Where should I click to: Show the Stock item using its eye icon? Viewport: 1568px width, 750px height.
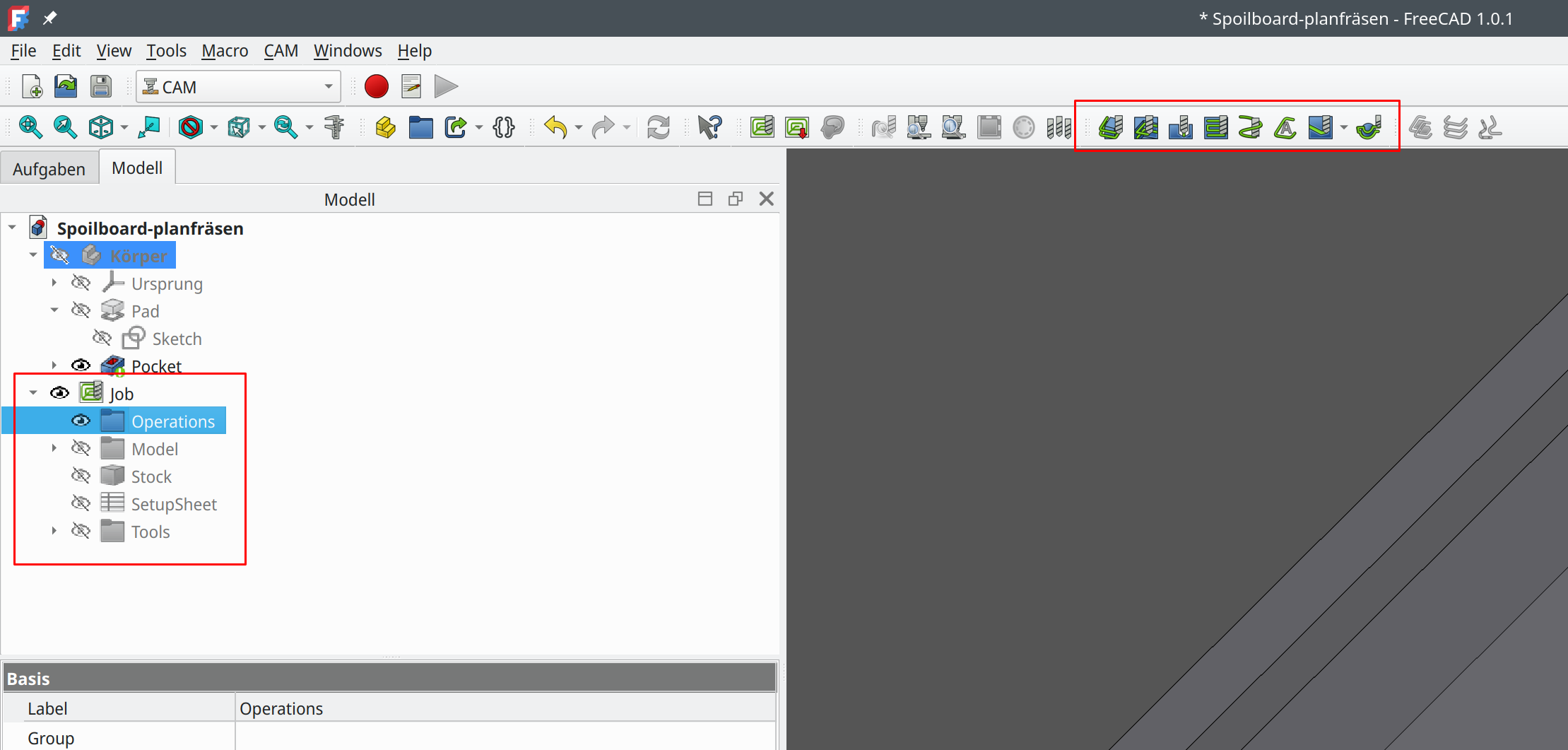click(81, 476)
